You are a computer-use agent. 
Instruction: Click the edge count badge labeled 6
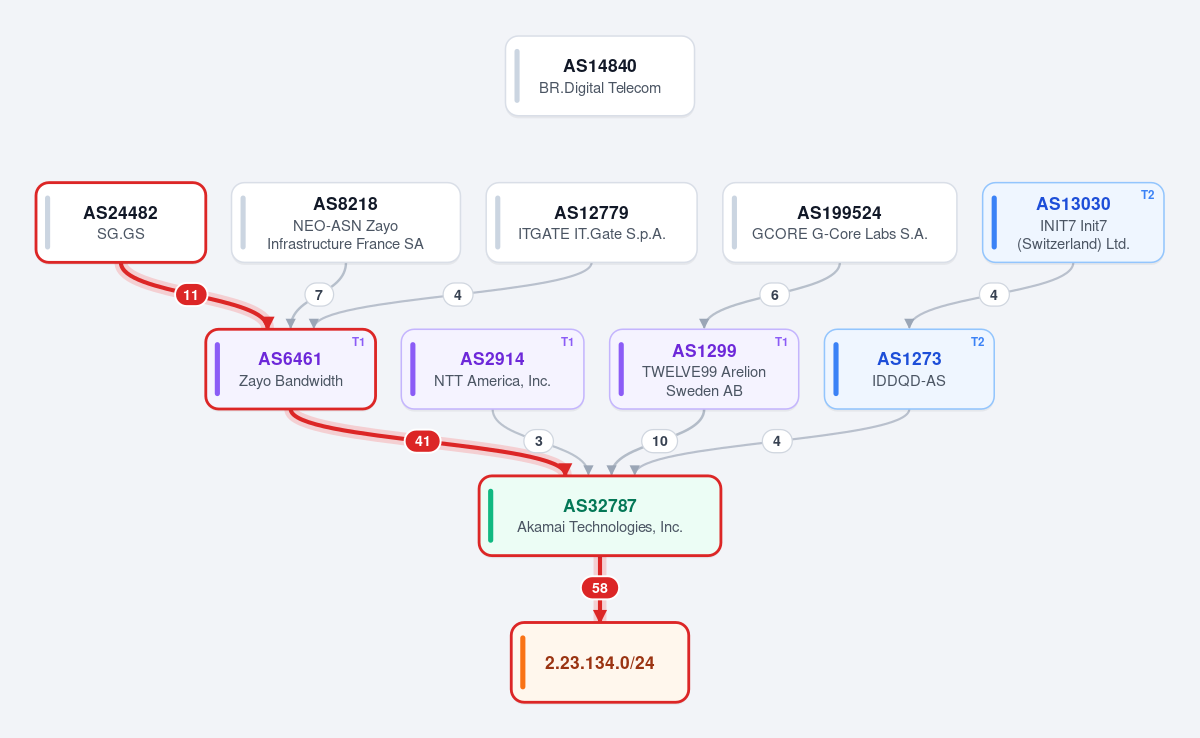click(x=774, y=295)
